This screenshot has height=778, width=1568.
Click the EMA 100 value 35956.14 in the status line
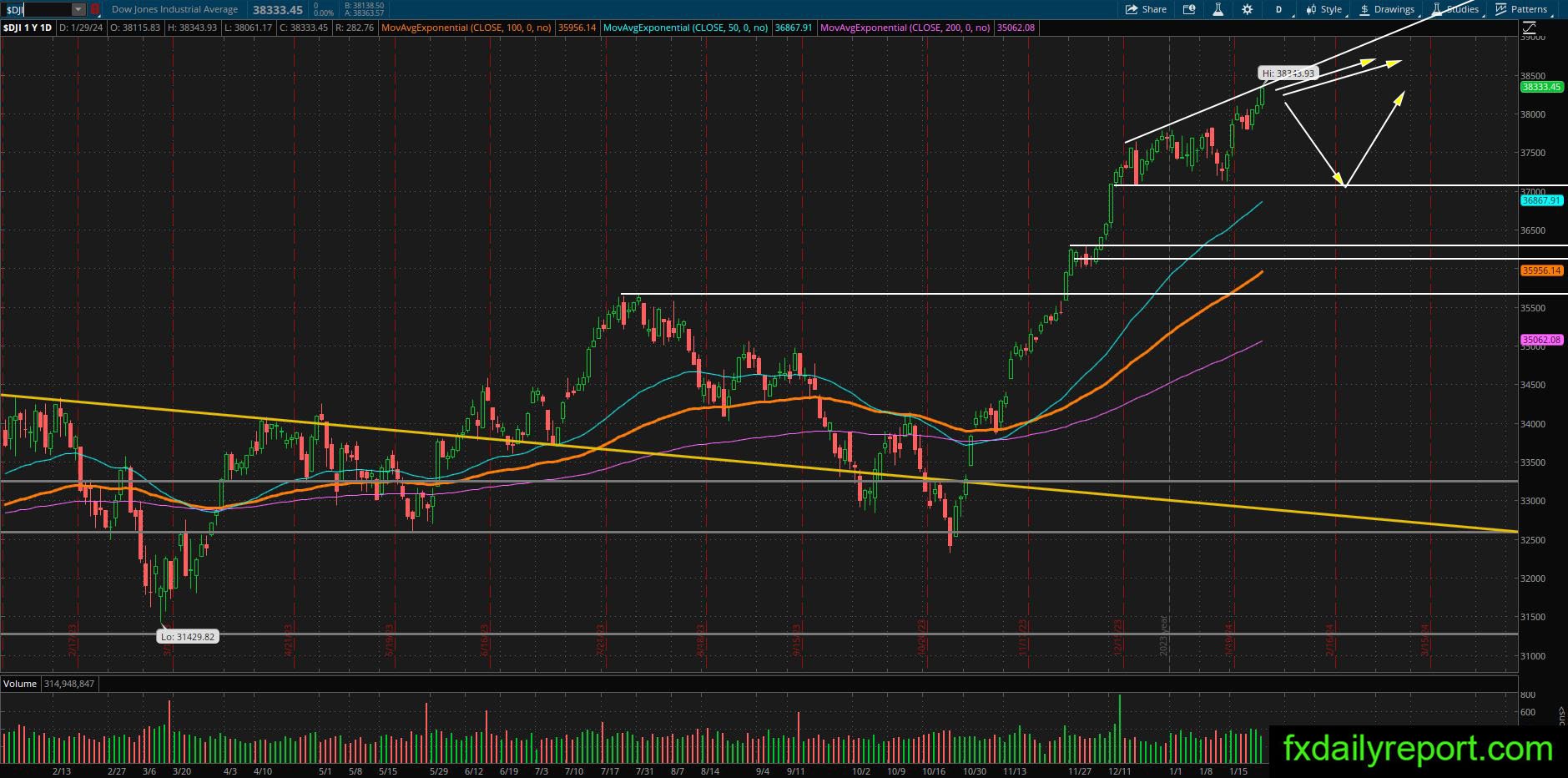(577, 28)
